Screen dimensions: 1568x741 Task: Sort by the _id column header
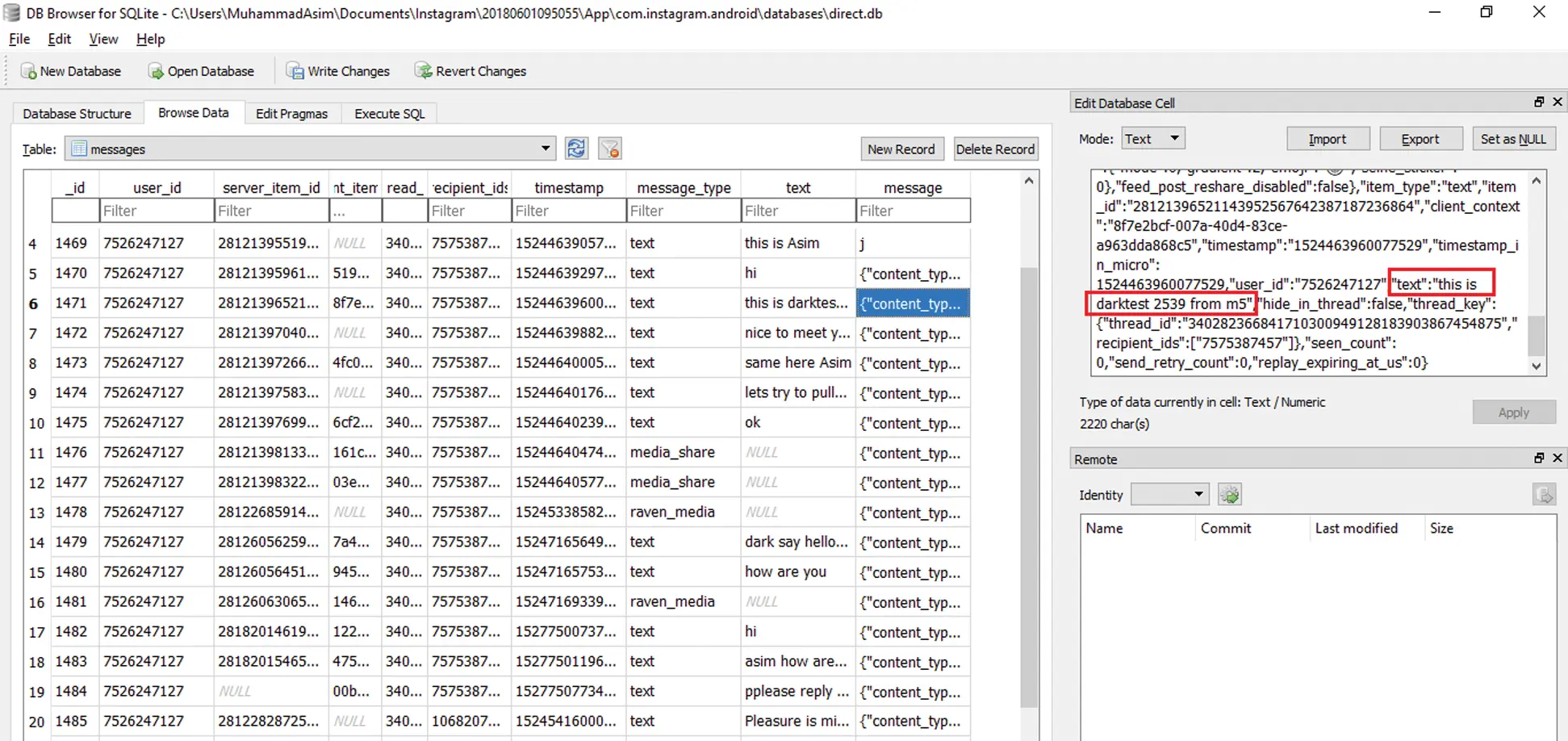click(x=75, y=187)
